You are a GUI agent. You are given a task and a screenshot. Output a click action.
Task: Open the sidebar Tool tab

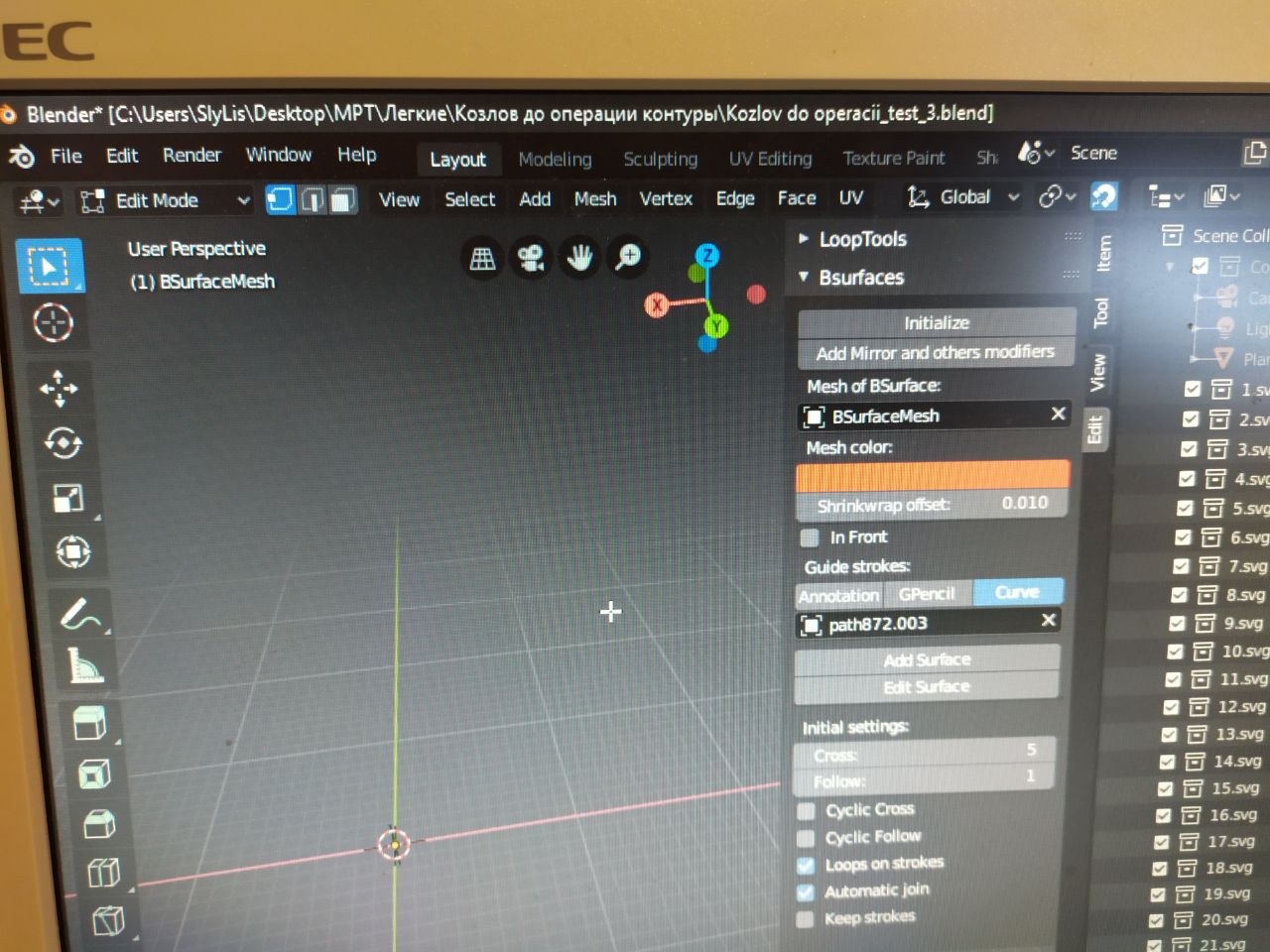point(1100,312)
